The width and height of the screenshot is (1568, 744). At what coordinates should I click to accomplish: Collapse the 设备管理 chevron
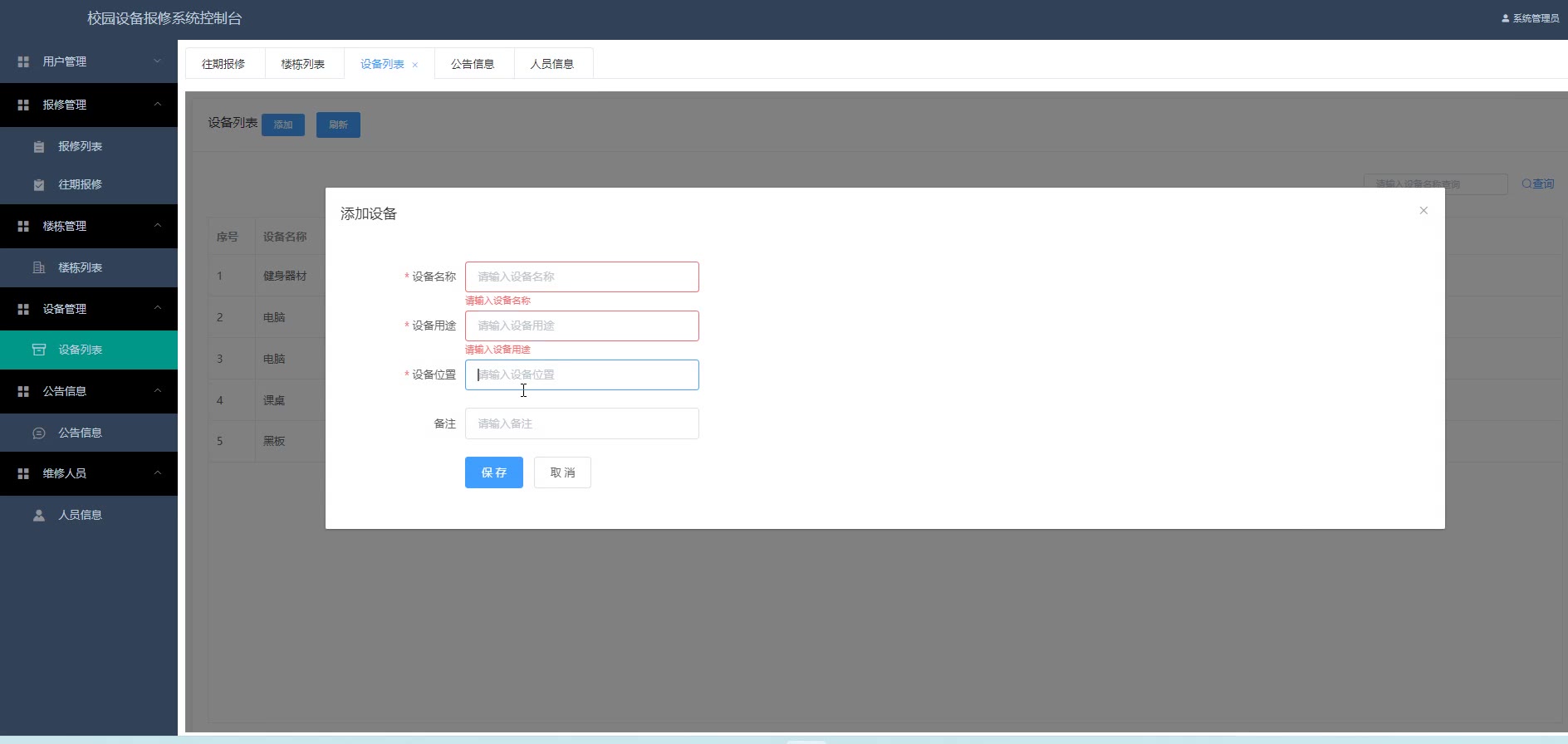pos(158,308)
